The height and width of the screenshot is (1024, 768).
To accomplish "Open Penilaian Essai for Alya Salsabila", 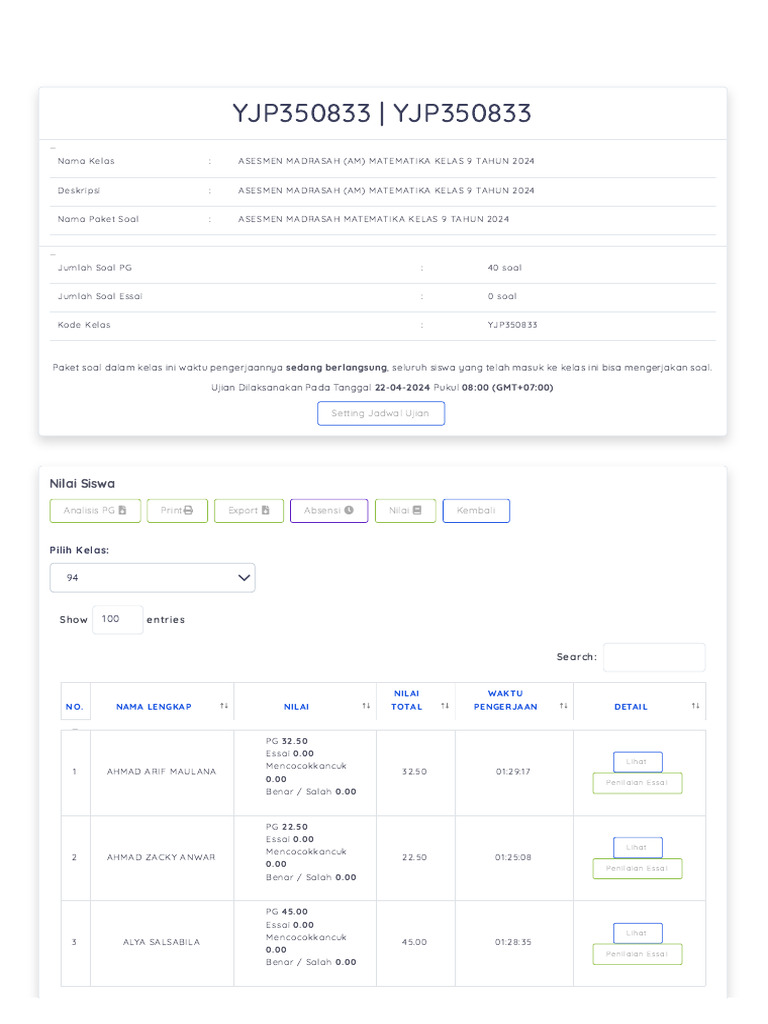I will point(637,954).
